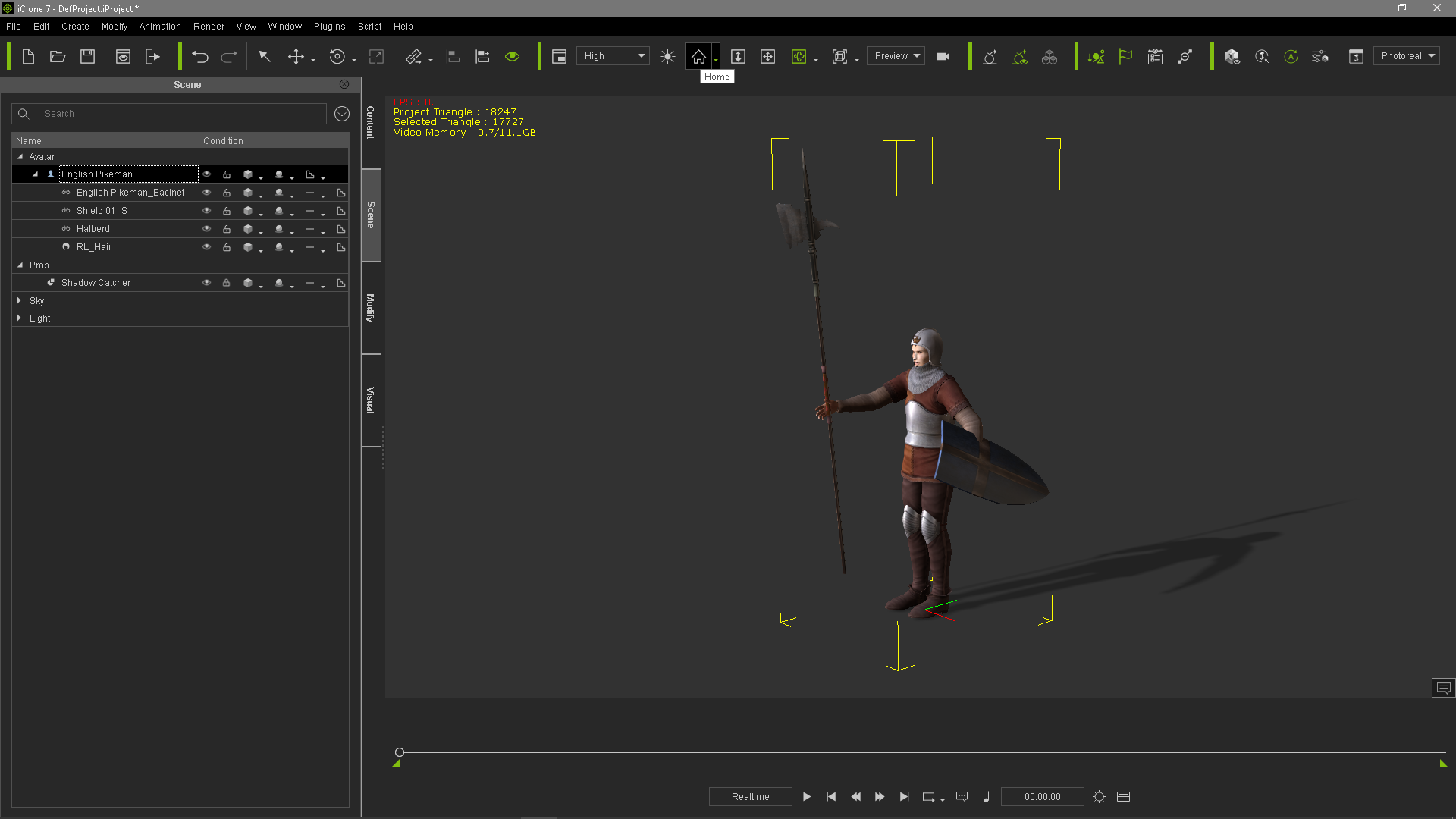Step to next frame

point(880,796)
